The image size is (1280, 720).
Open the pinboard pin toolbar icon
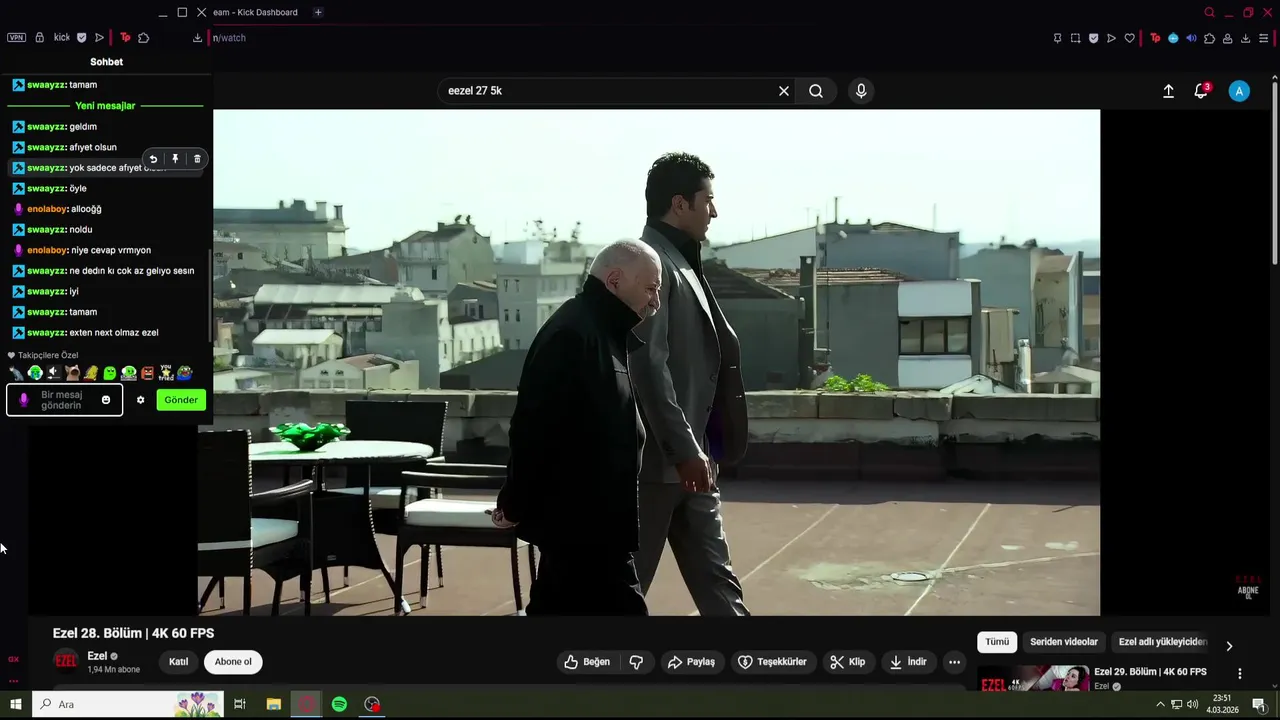click(x=1058, y=38)
